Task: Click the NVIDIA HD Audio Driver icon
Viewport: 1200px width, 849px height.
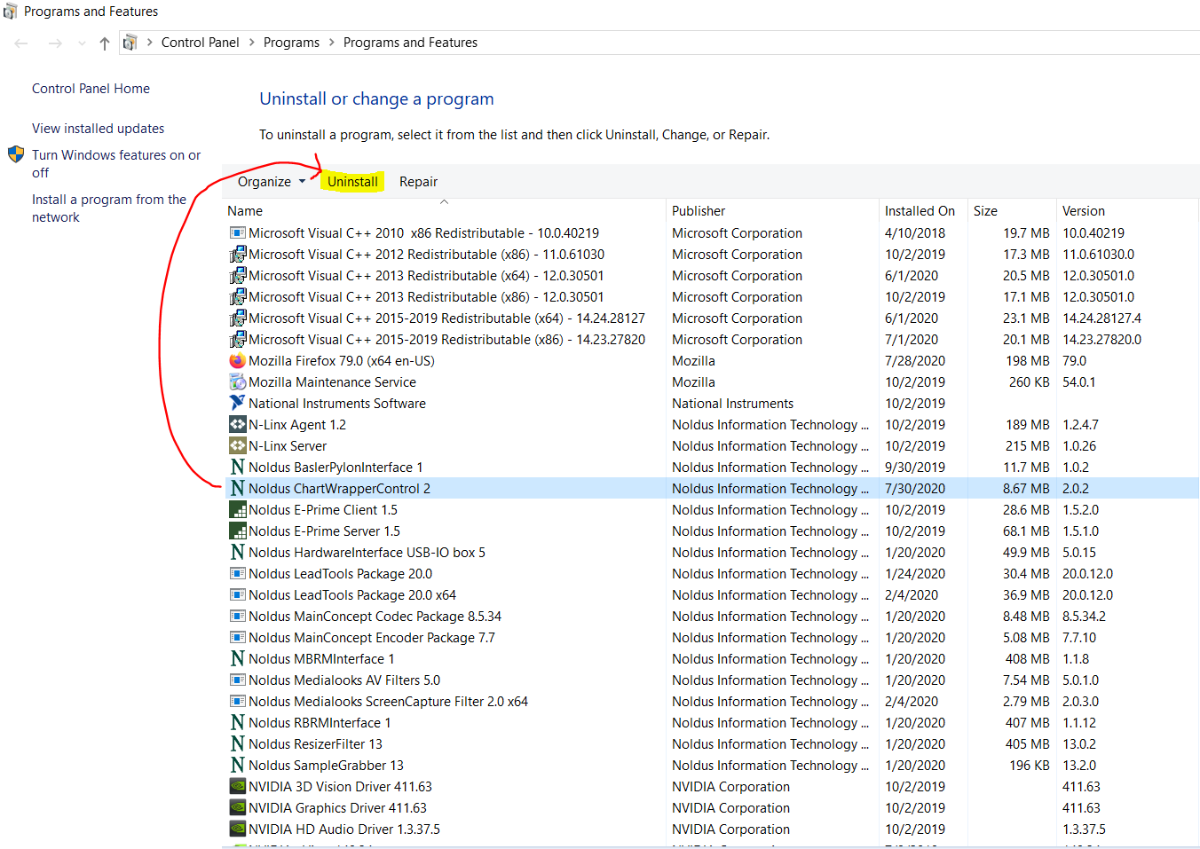Action: [237, 829]
